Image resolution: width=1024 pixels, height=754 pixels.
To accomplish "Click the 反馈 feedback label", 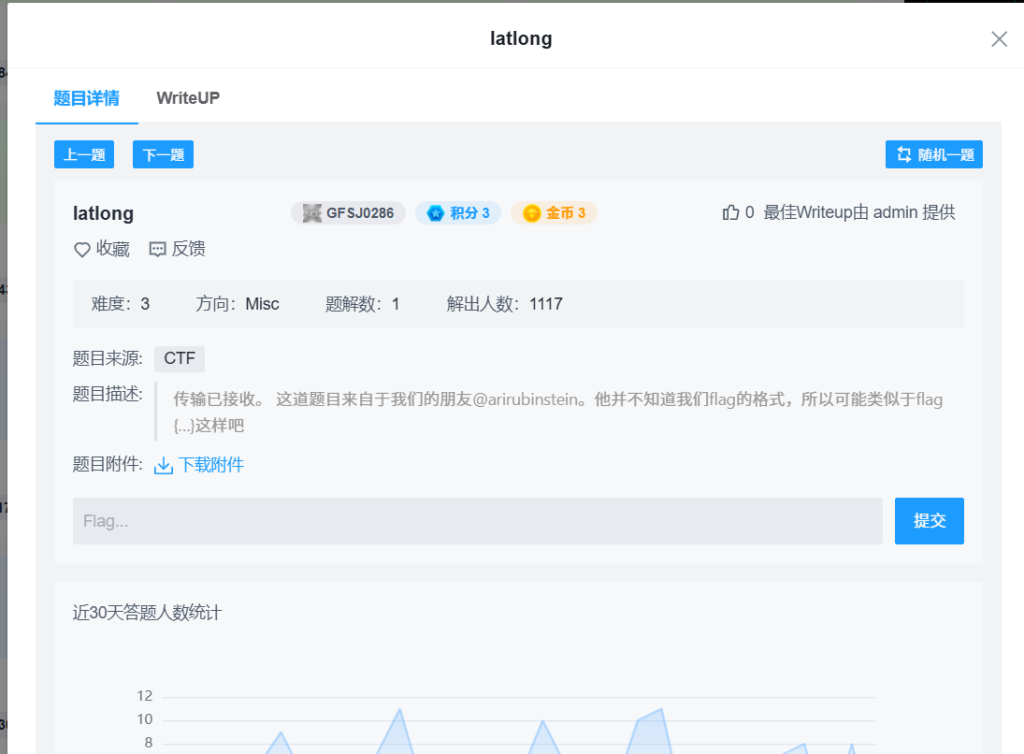I will (189, 250).
